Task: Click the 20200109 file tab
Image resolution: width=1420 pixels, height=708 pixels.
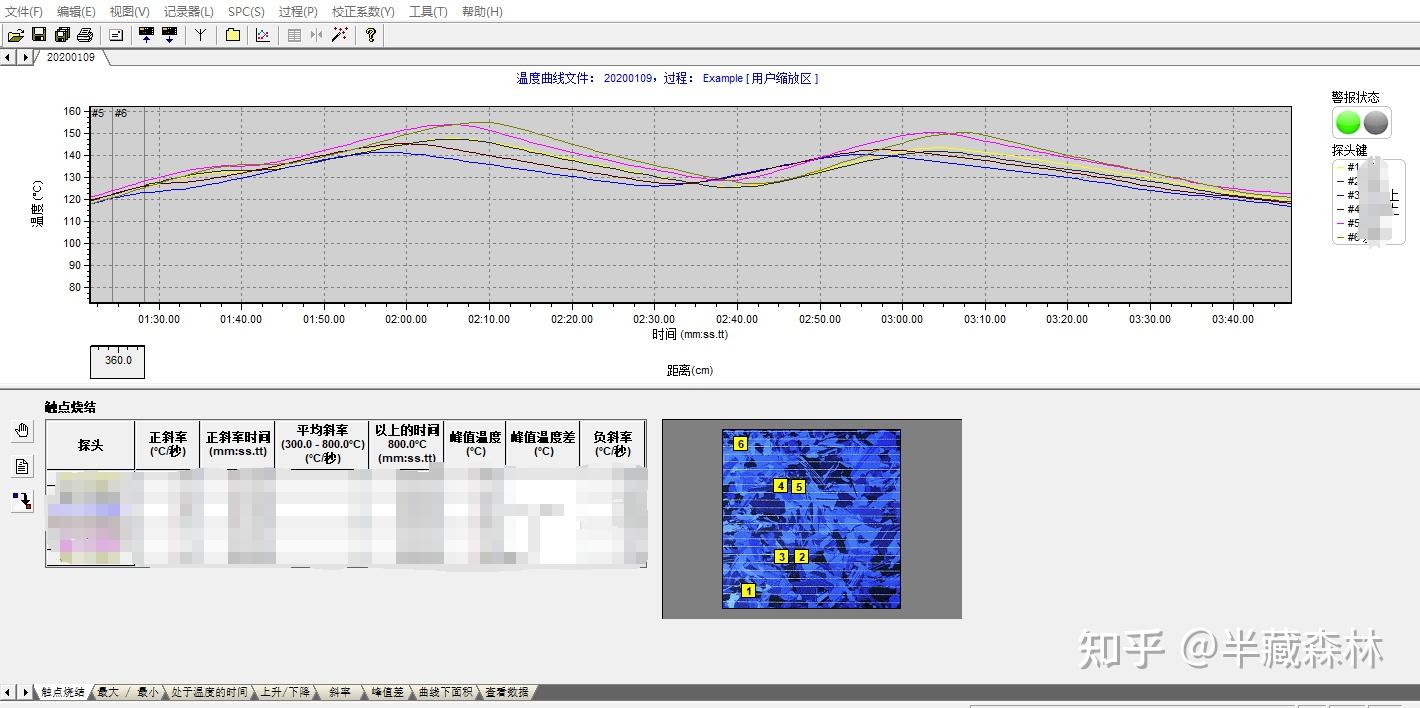Action: [70, 58]
